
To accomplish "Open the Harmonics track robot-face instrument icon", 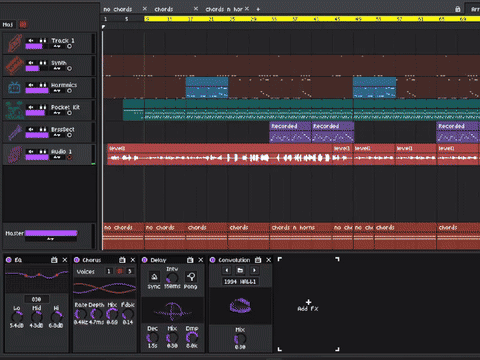I will 14,88.
